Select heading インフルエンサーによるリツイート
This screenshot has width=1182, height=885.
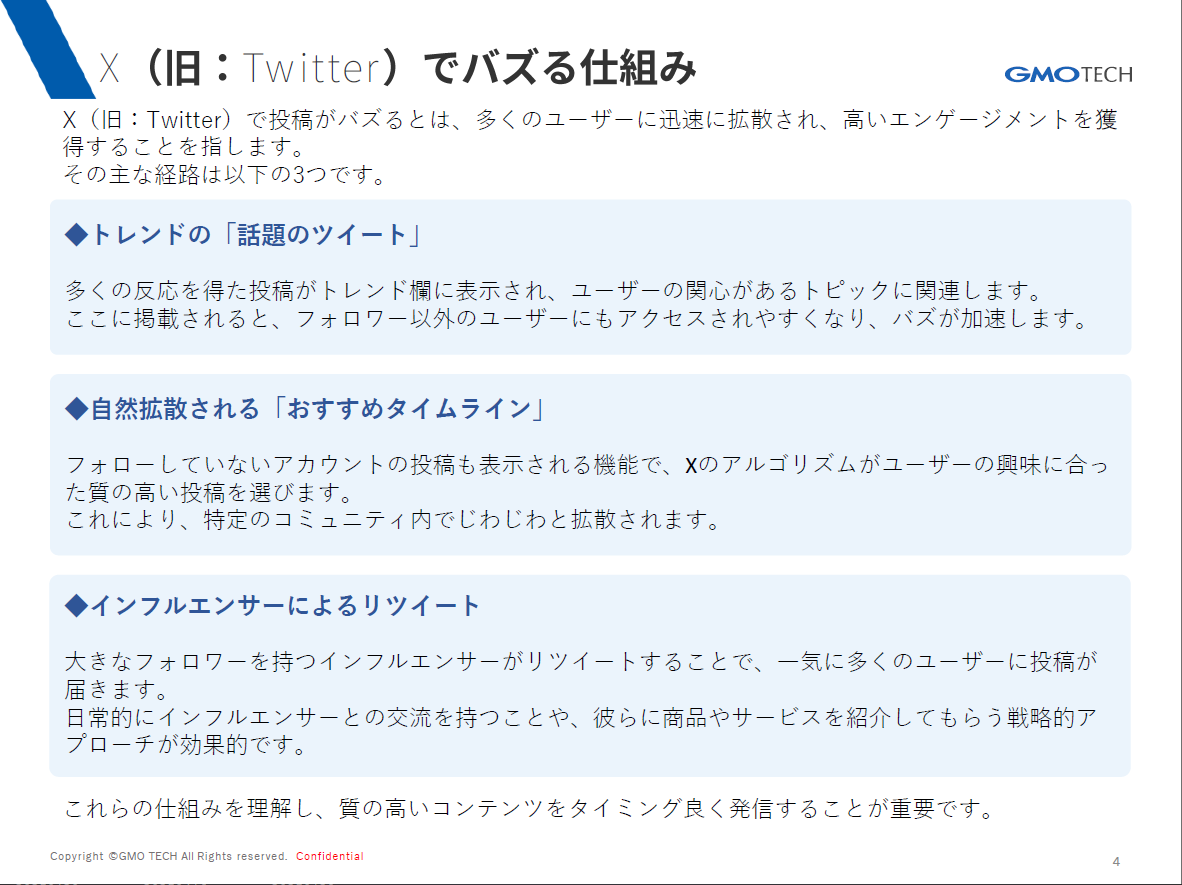coord(273,605)
